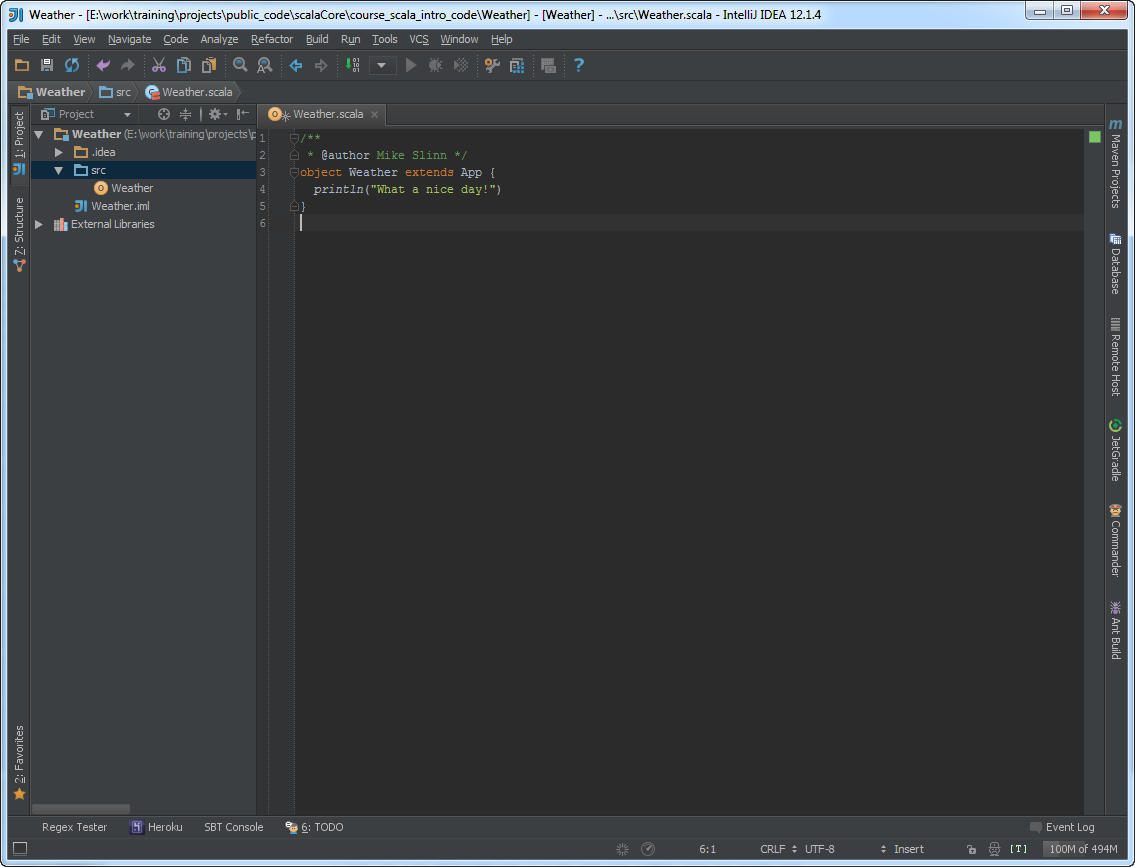
Task: Click the Forward navigation arrow
Action: pyautogui.click(x=321, y=65)
